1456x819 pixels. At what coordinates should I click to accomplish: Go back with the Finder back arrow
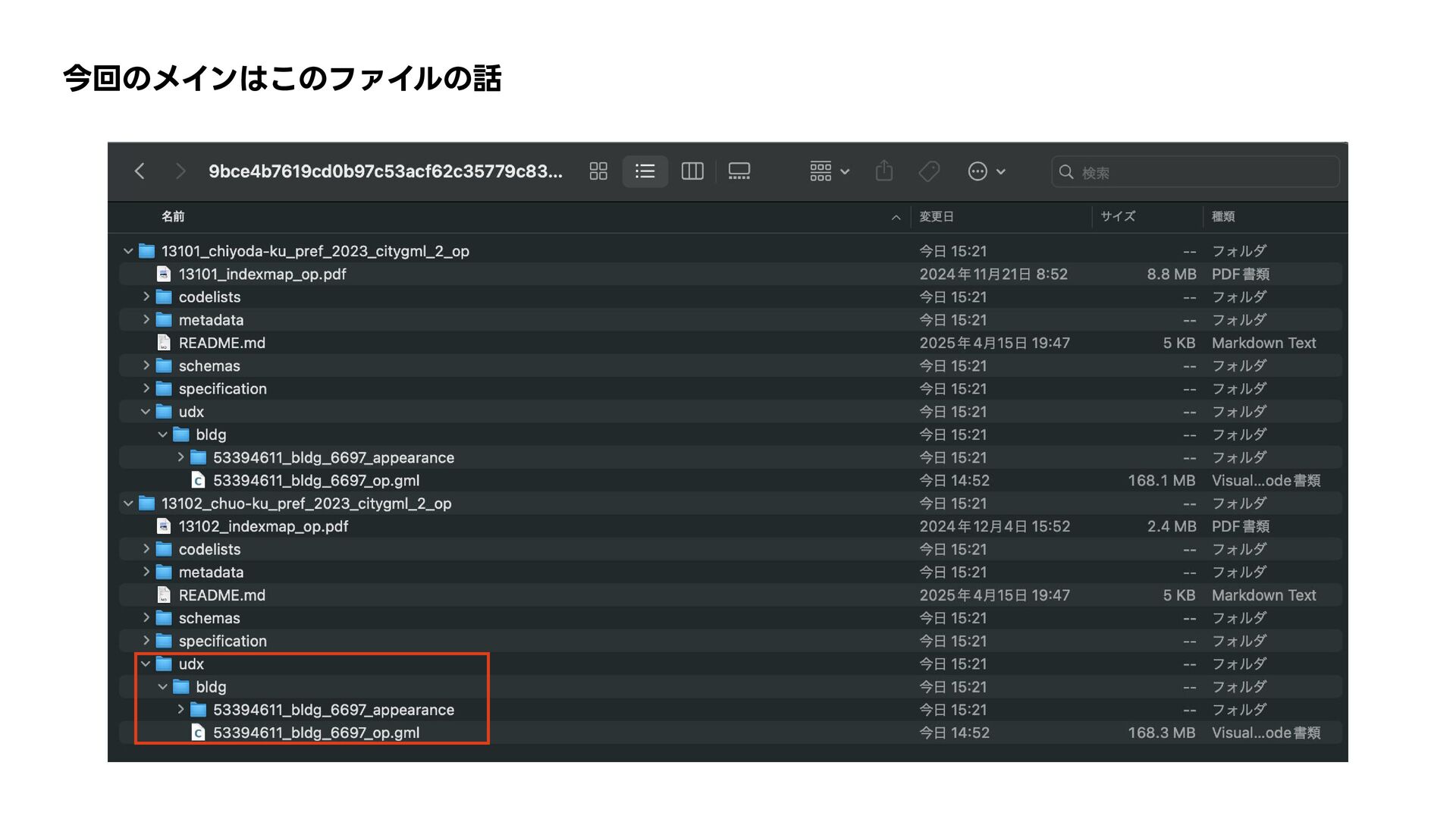coord(140,171)
